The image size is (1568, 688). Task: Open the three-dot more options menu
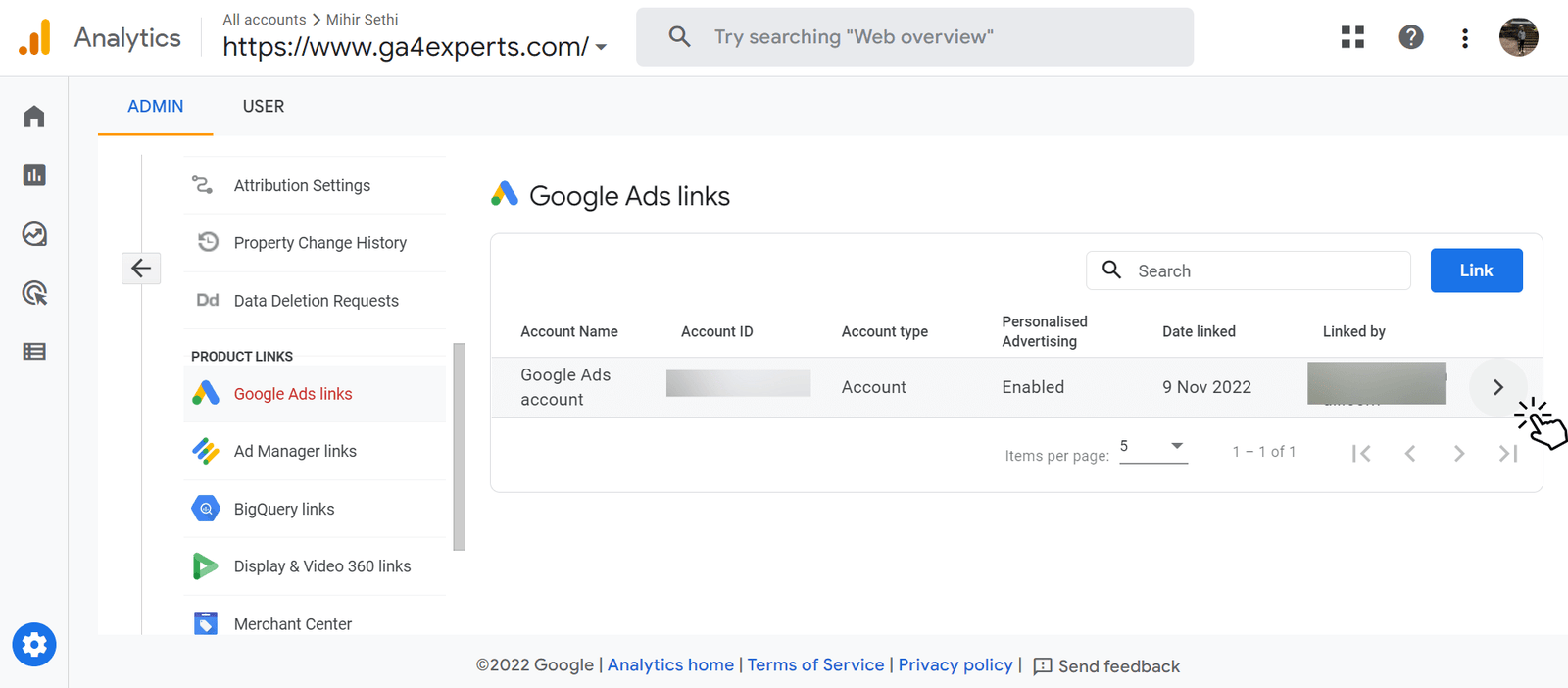tap(1465, 38)
